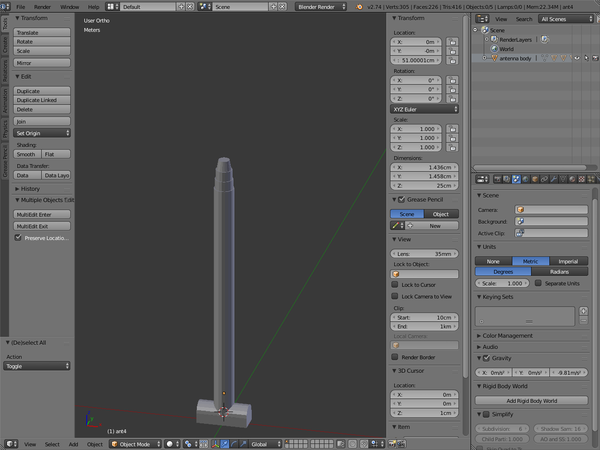Open the XYZ Euler rotation mode dropdown
The height and width of the screenshot is (450, 600).
click(x=424, y=108)
